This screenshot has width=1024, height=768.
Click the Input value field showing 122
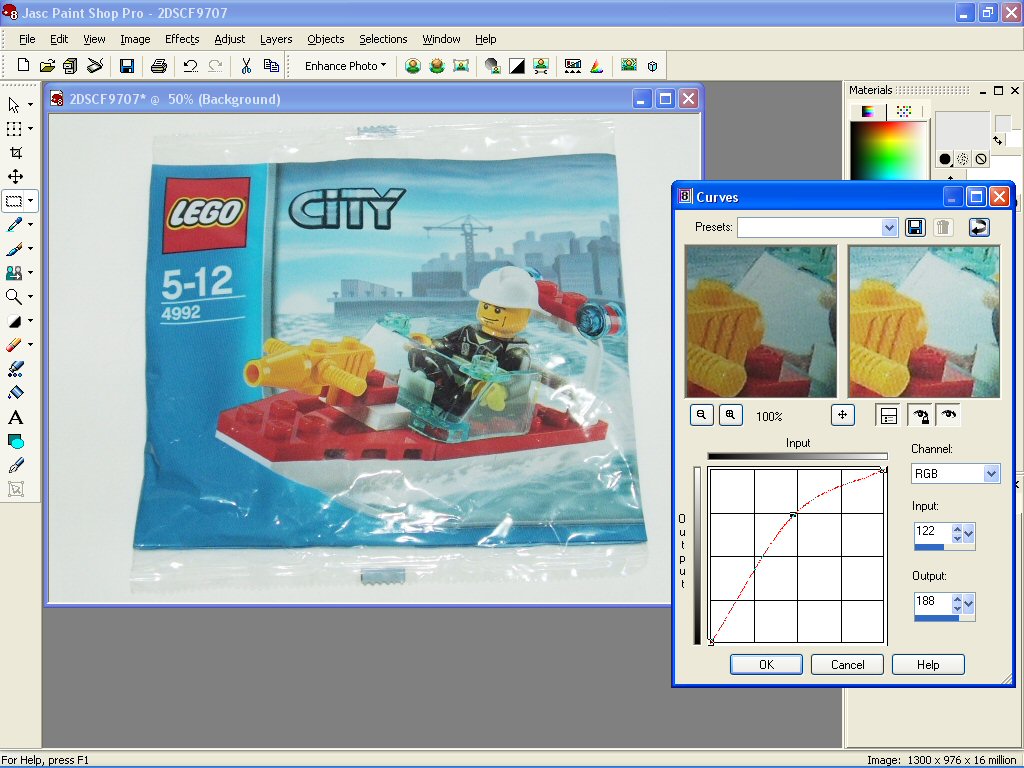point(933,531)
